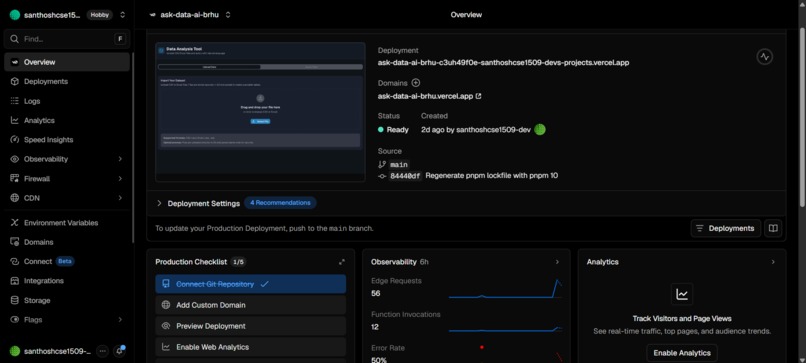Open the account more options ellipsis
The height and width of the screenshot is (363, 806).
(x=102, y=351)
